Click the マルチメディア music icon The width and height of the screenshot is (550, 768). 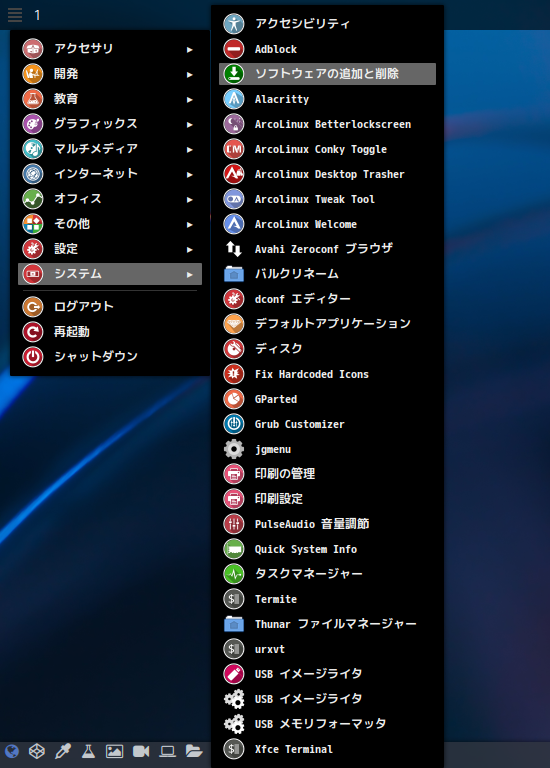point(33,149)
